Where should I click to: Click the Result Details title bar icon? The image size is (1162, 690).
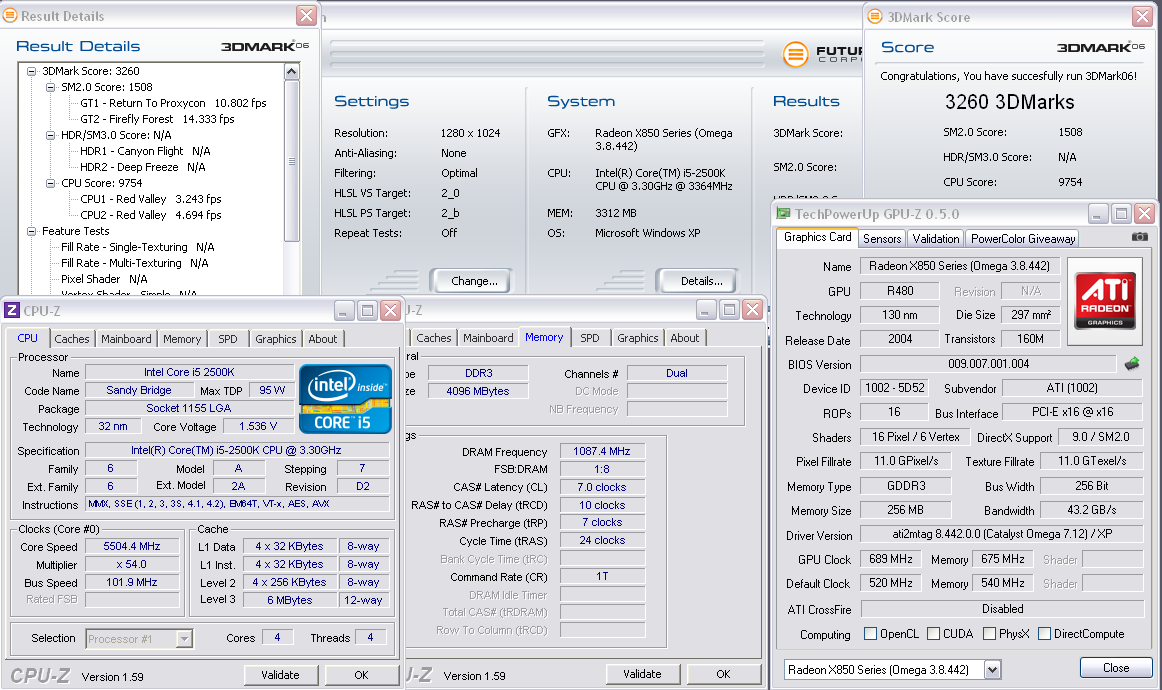[10, 16]
